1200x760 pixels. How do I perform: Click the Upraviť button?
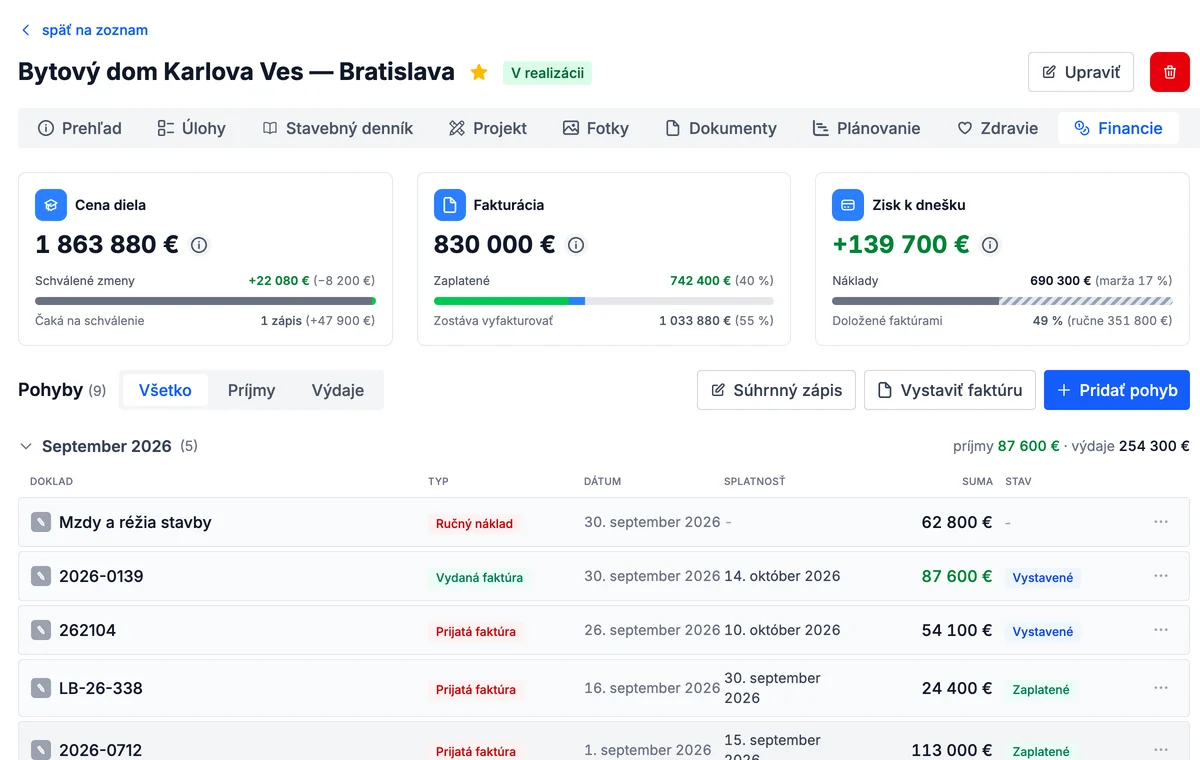tap(1081, 72)
